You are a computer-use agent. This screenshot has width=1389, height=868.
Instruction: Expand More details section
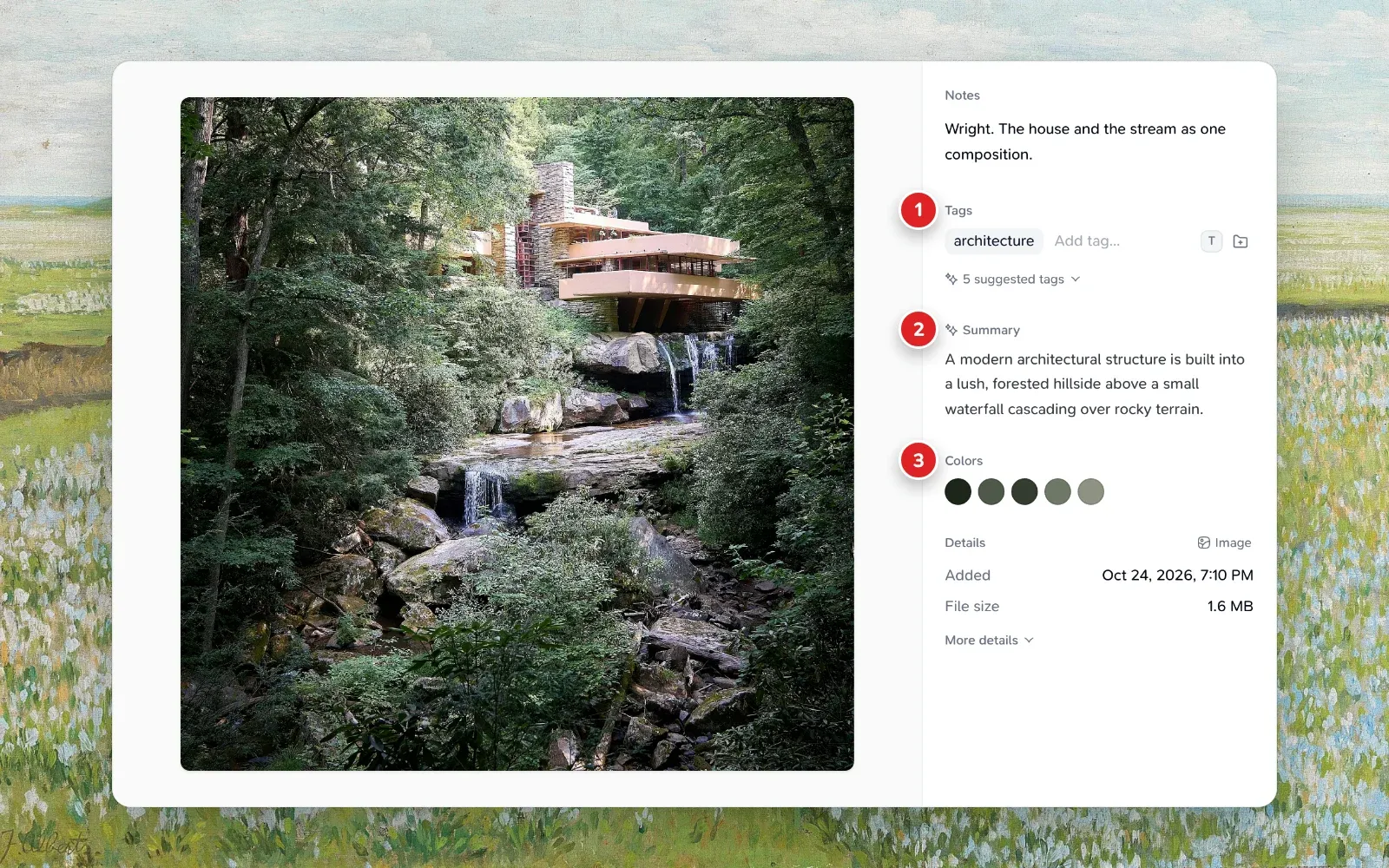(x=990, y=641)
